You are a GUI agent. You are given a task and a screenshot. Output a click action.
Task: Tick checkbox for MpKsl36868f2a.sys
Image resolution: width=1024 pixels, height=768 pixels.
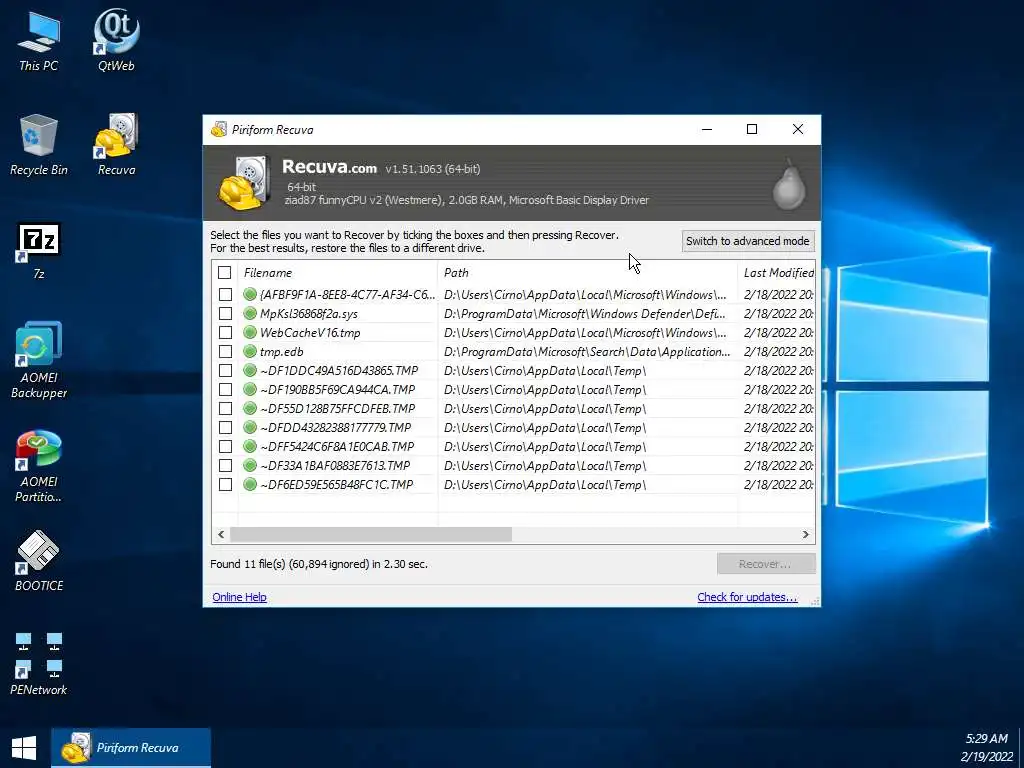pyautogui.click(x=225, y=313)
